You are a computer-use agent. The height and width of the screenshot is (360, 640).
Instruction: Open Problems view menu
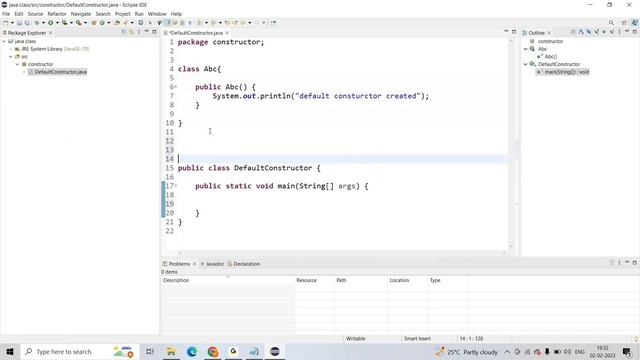(619, 263)
